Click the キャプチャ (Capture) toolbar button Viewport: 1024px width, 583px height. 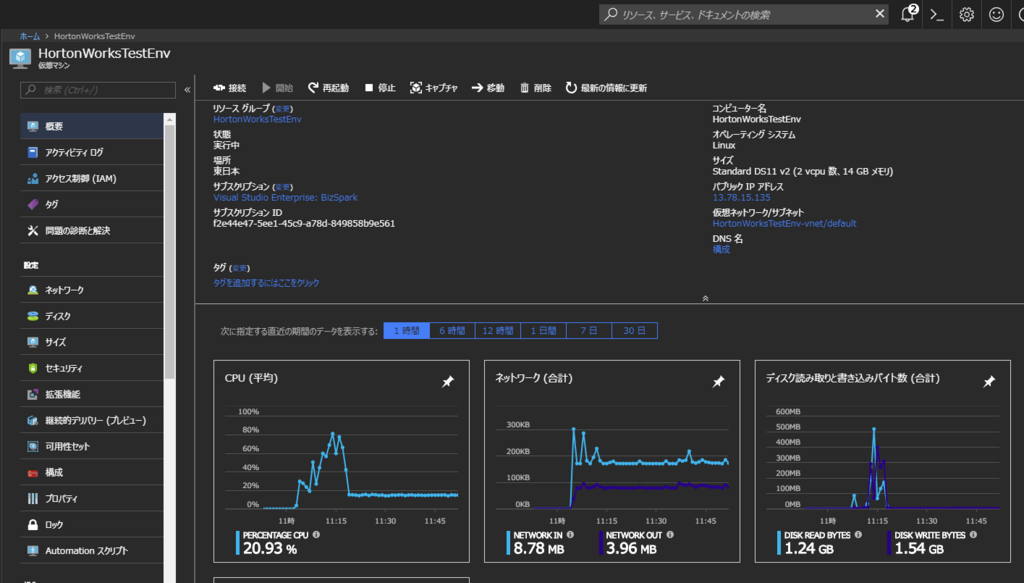[x=434, y=87]
